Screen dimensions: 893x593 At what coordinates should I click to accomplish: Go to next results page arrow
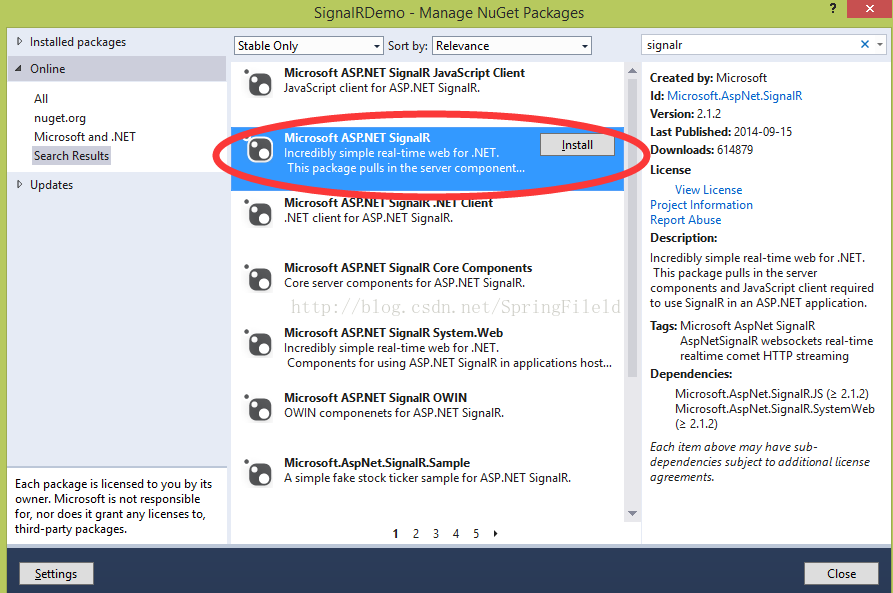tap(495, 534)
